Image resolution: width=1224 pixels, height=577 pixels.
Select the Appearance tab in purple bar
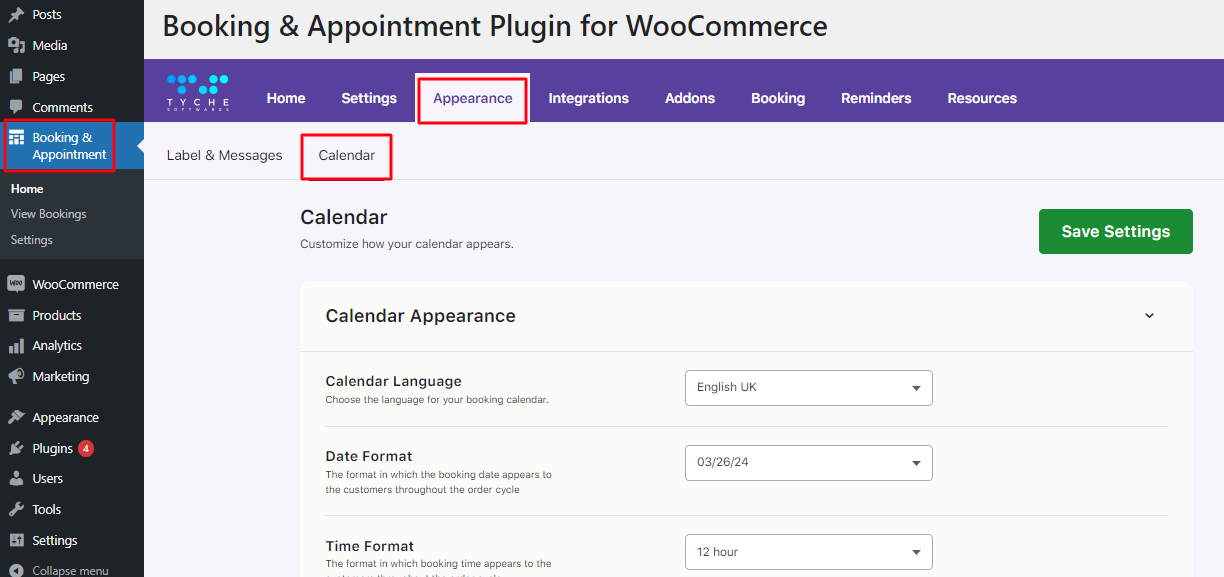click(x=473, y=98)
